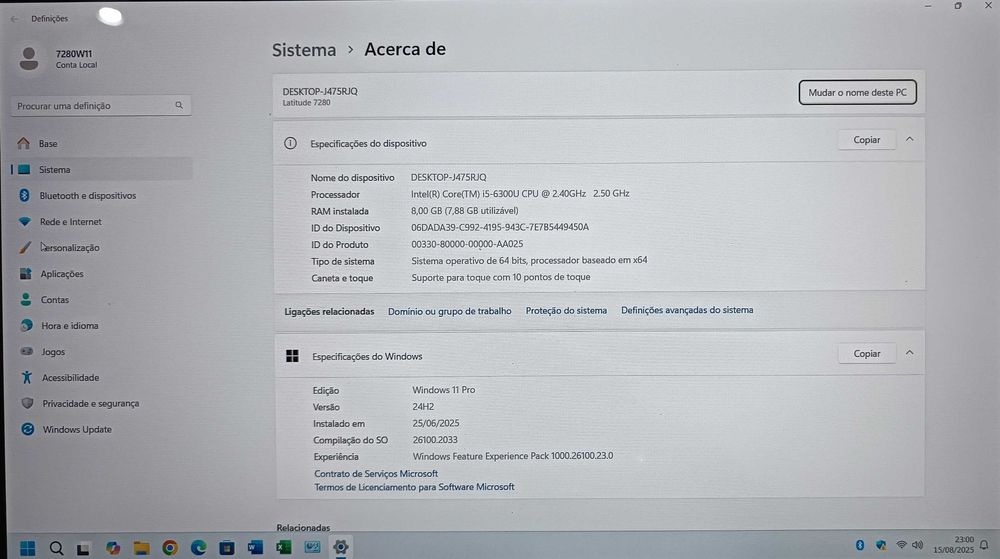Viewport: 1000px width, 559px height.
Task: Launch Copilot from the taskbar
Action: coord(113,548)
